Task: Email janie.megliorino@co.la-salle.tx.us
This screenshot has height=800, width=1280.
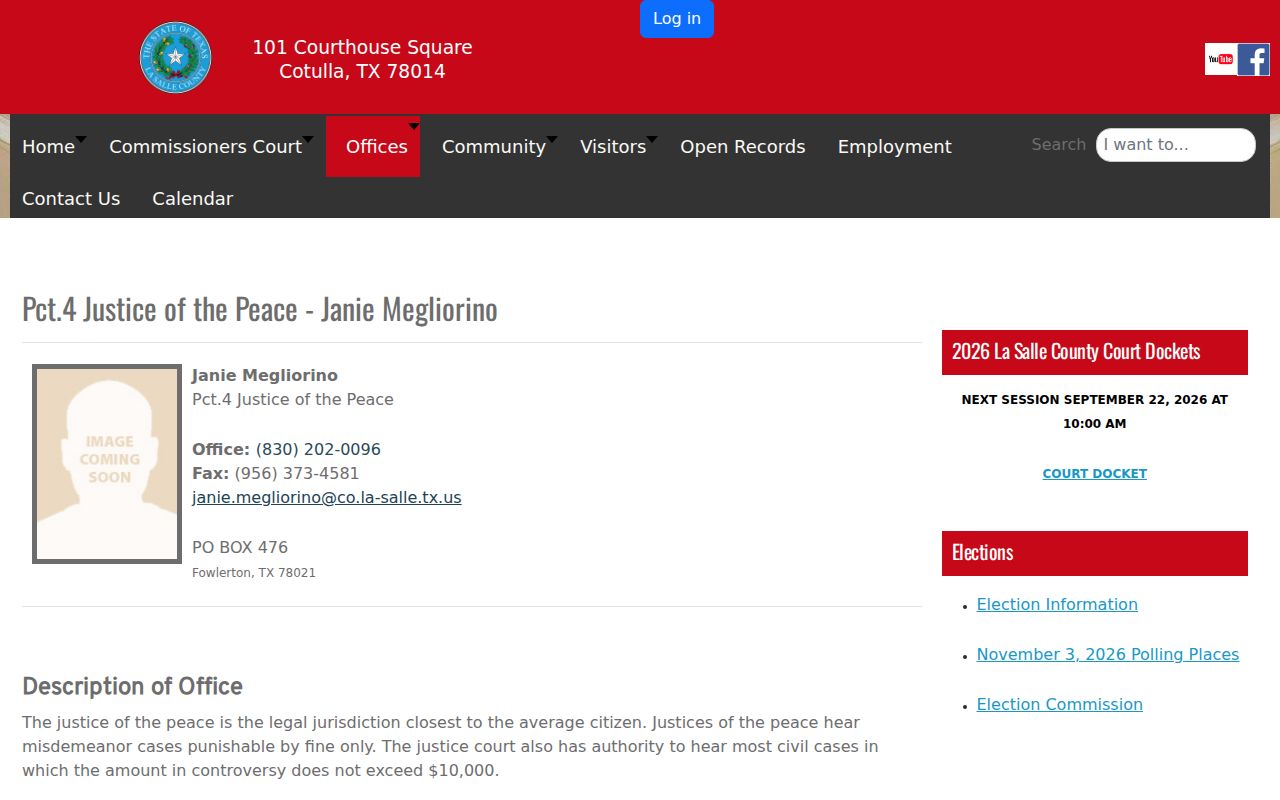Action: [326, 498]
